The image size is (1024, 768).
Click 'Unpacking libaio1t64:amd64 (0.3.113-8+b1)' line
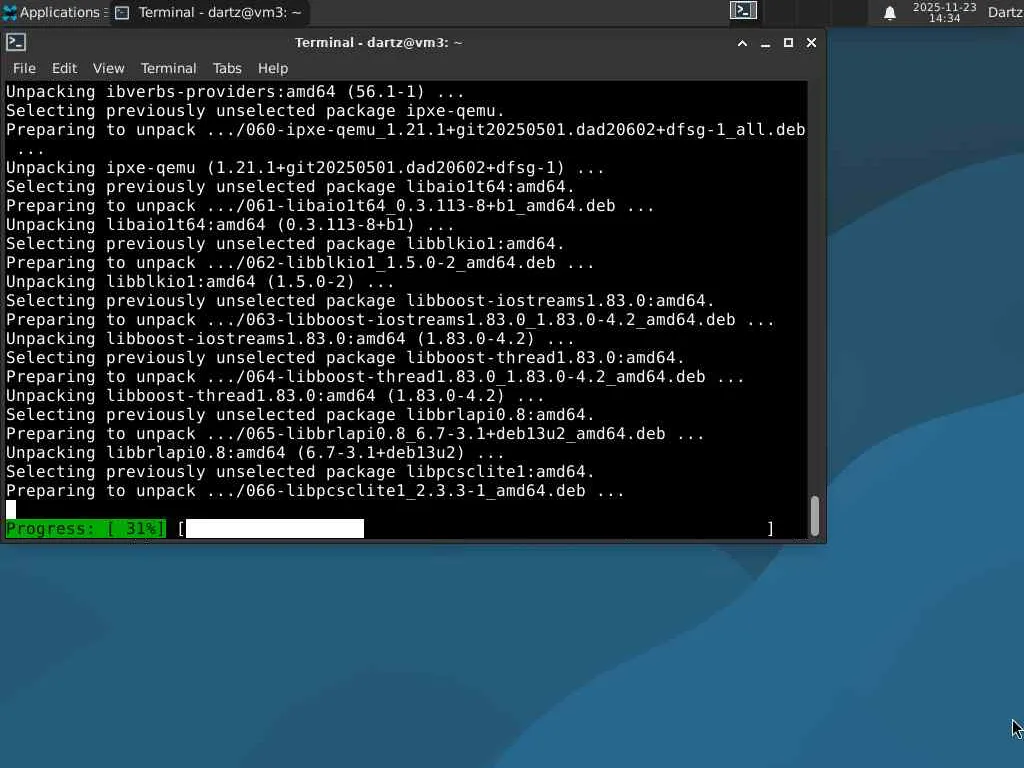[230, 225]
